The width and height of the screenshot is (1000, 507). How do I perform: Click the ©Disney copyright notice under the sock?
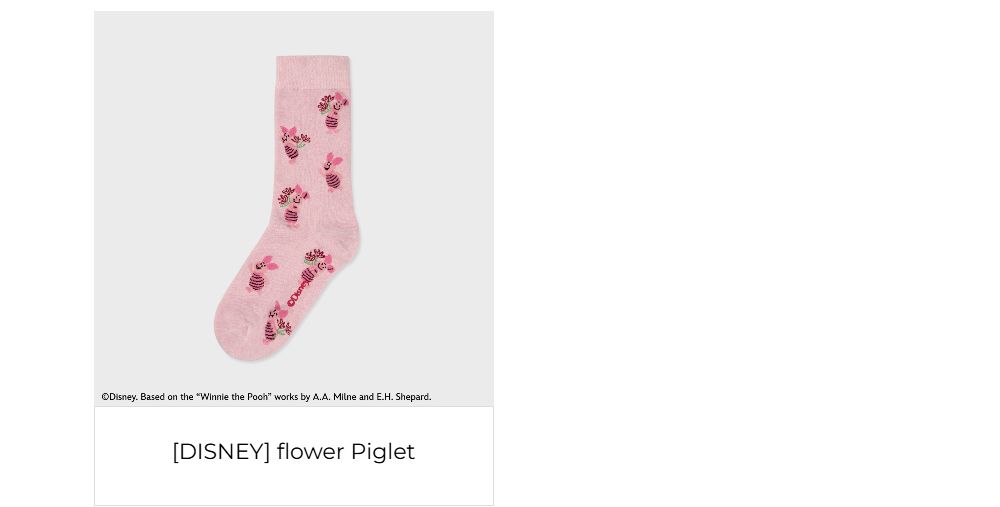[x=266, y=397]
